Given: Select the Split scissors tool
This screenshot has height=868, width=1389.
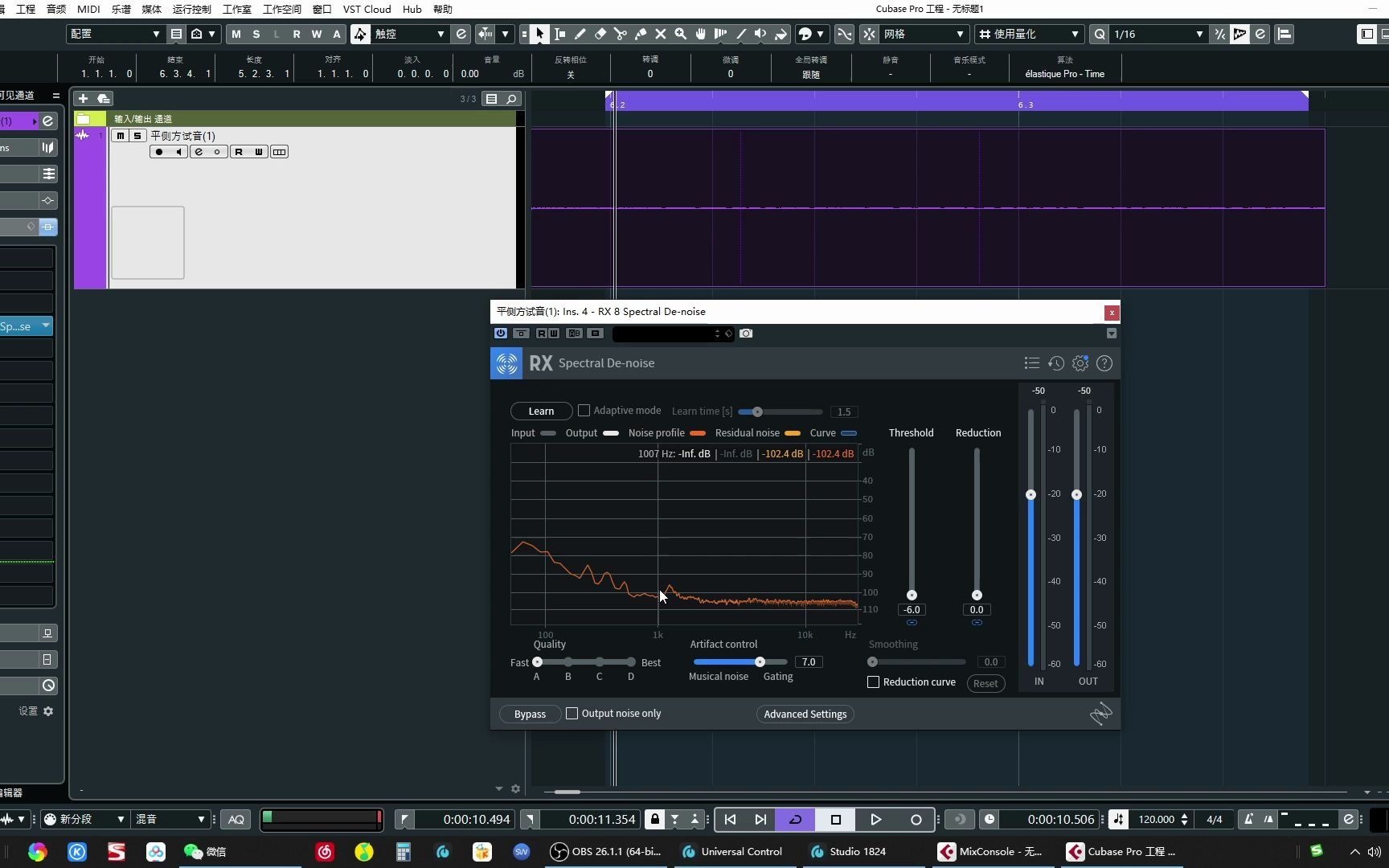Looking at the screenshot, I should (621, 34).
